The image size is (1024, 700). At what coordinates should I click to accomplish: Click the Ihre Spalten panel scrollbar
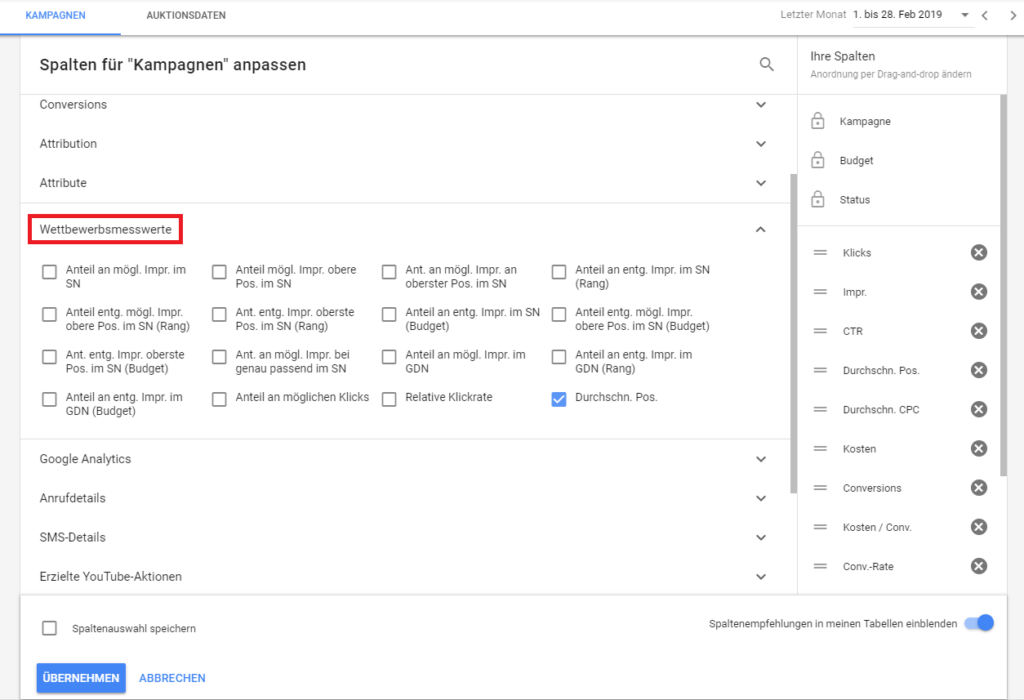pyautogui.click(x=1004, y=285)
